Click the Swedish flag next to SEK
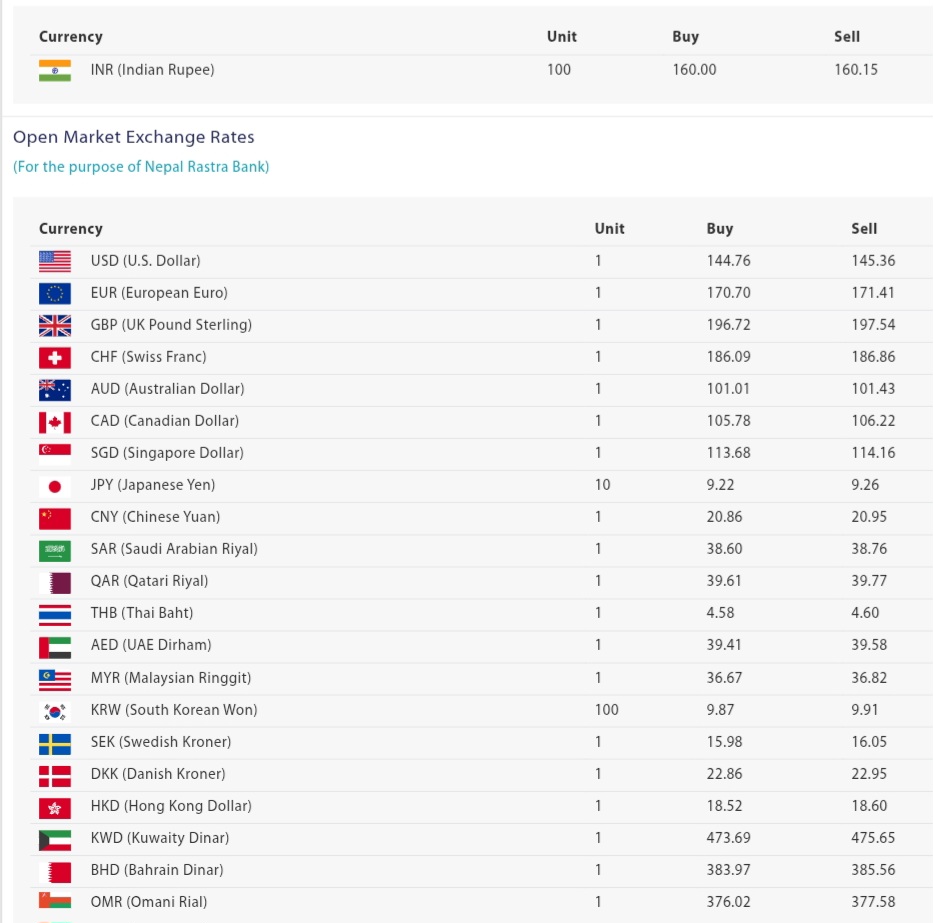Viewport: 933px width, 923px height. [x=55, y=743]
